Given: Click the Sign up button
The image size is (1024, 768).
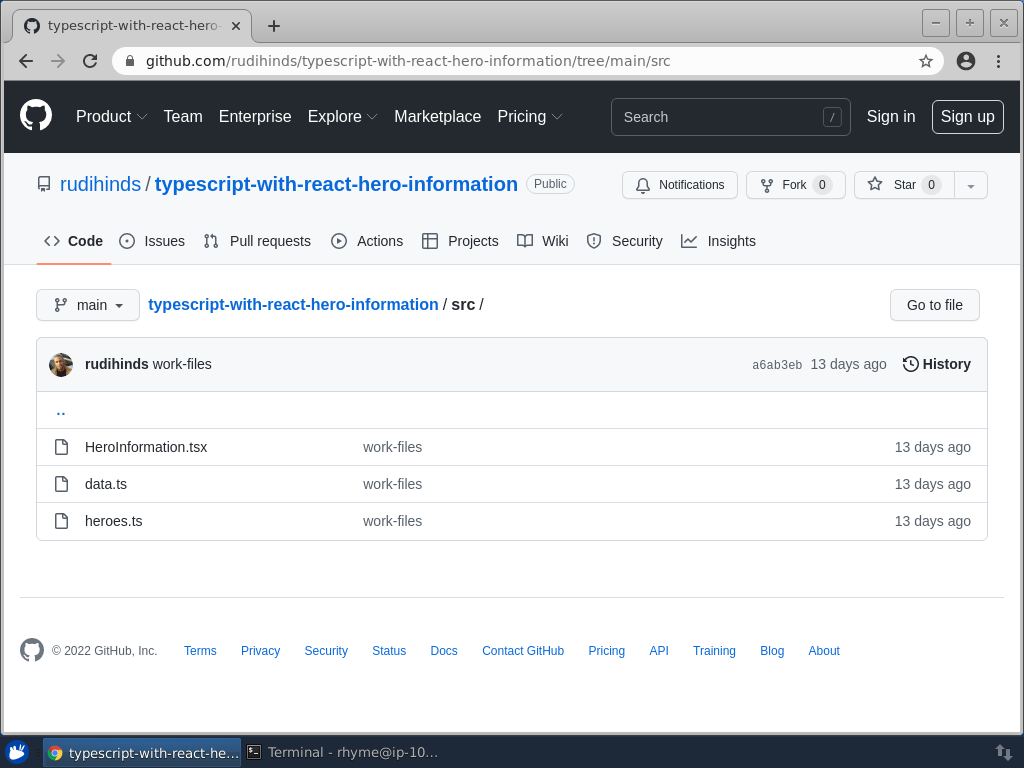Looking at the screenshot, I should click(967, 117).
